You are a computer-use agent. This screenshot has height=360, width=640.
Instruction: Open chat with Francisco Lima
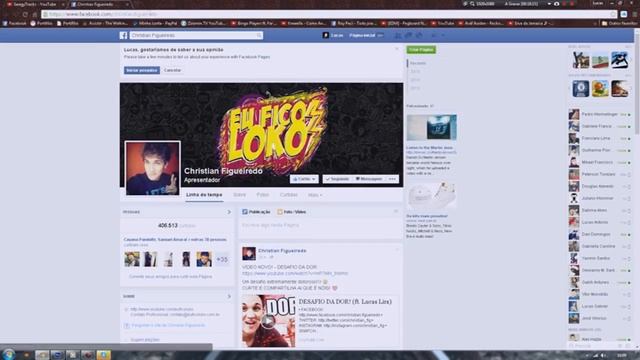[x=600, y=138]
